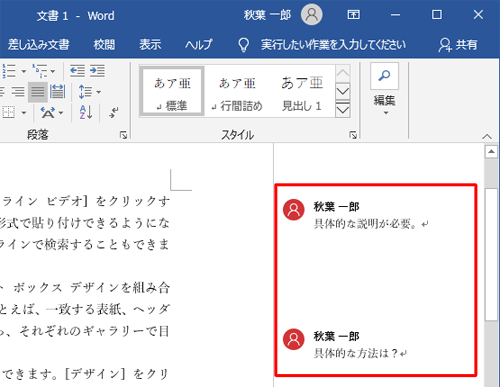Select the 標準 style
The height and width of the screenshot is (387, 500).
click(172, 91)
